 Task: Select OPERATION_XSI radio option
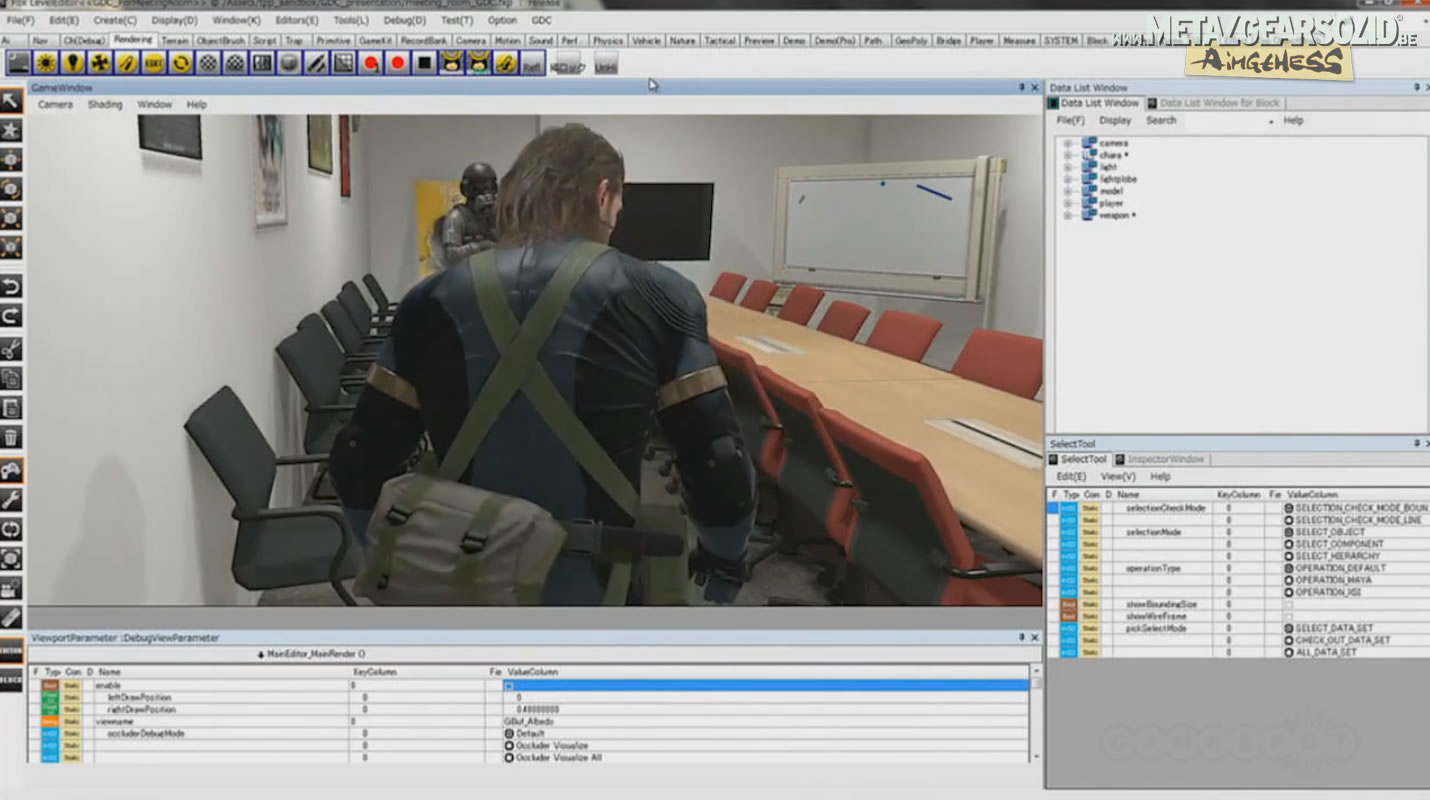(1289, 592)
